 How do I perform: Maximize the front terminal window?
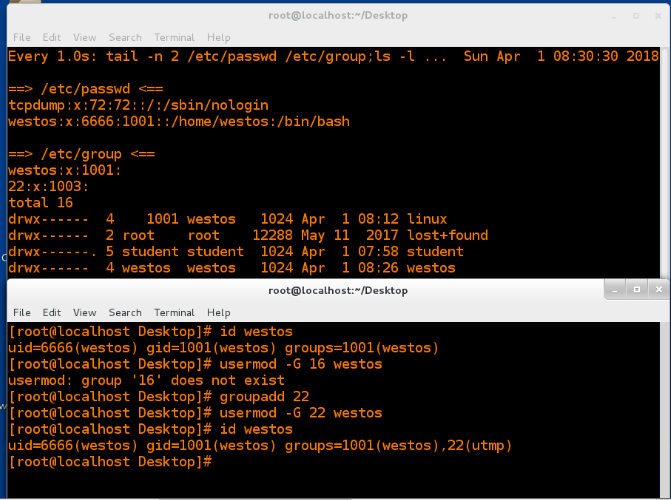(637, 290)
